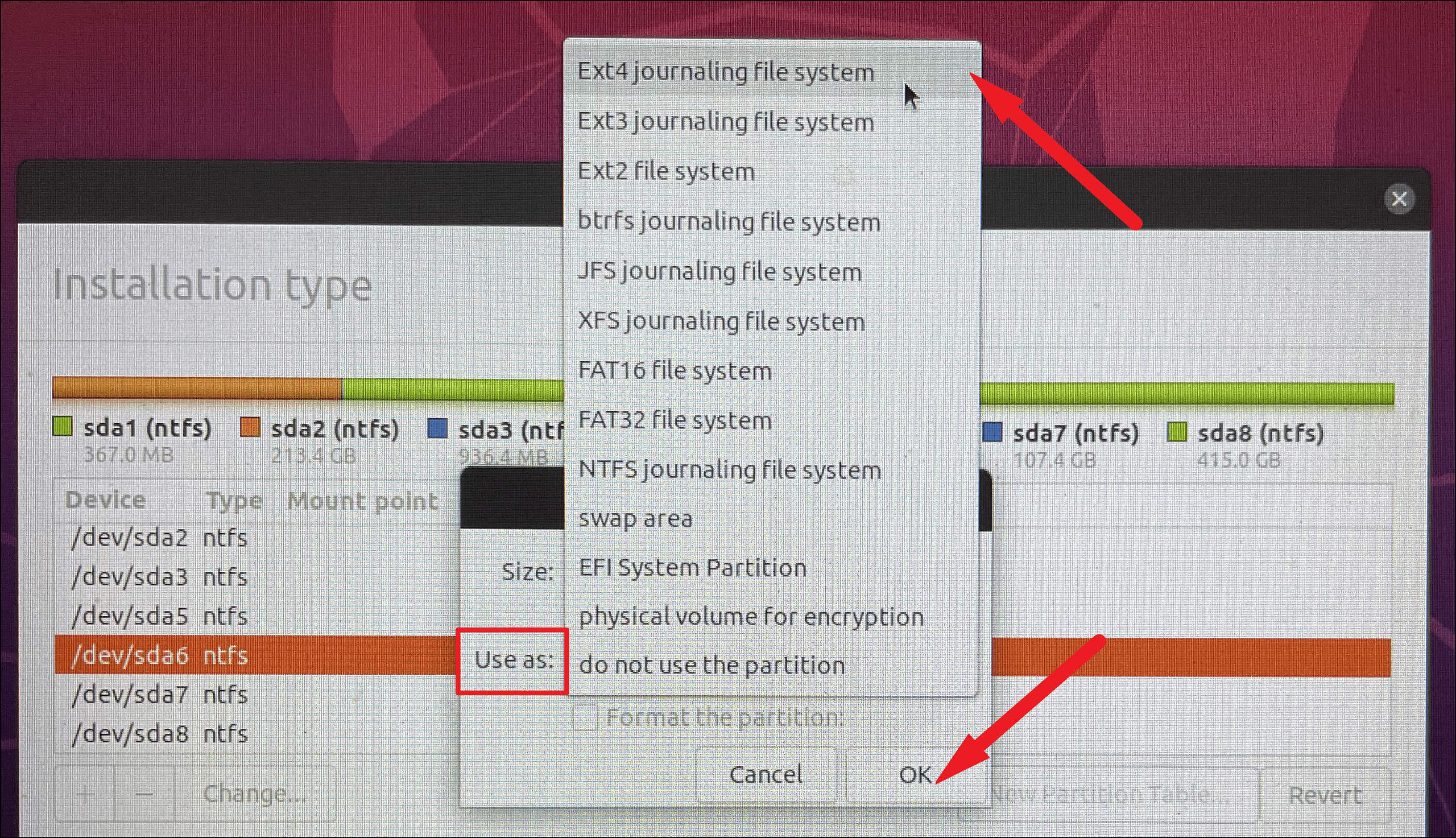Select btrfs journaling file system
1456x838 pixels.
[772, 221]
